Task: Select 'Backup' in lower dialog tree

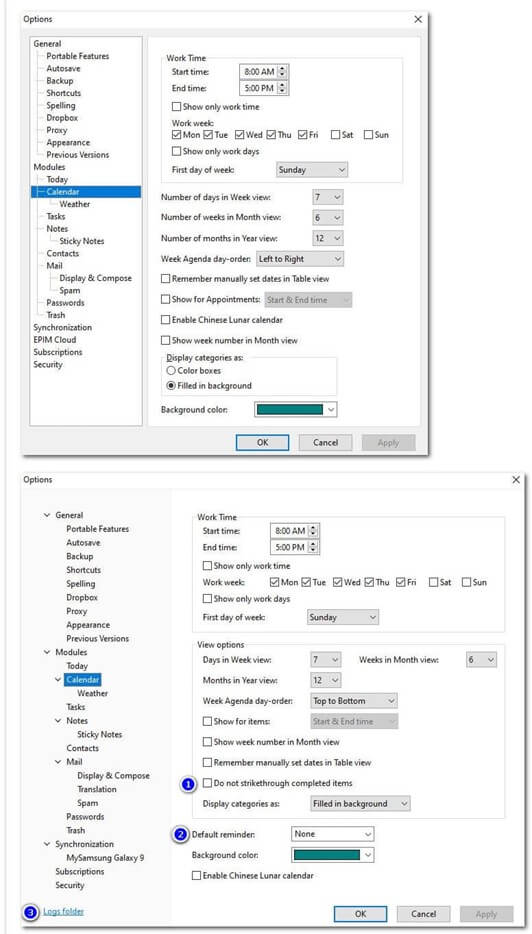Action: click(79, 556)
